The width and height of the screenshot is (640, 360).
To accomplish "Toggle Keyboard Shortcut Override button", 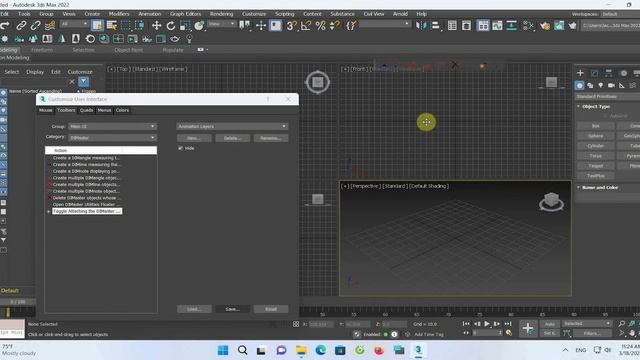I will tap(276, 25).
